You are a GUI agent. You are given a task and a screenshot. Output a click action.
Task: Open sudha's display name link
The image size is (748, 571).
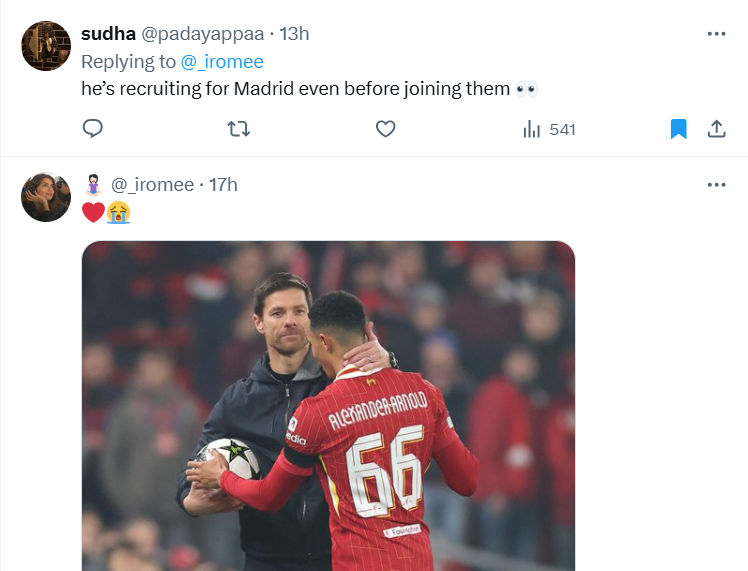108,34
